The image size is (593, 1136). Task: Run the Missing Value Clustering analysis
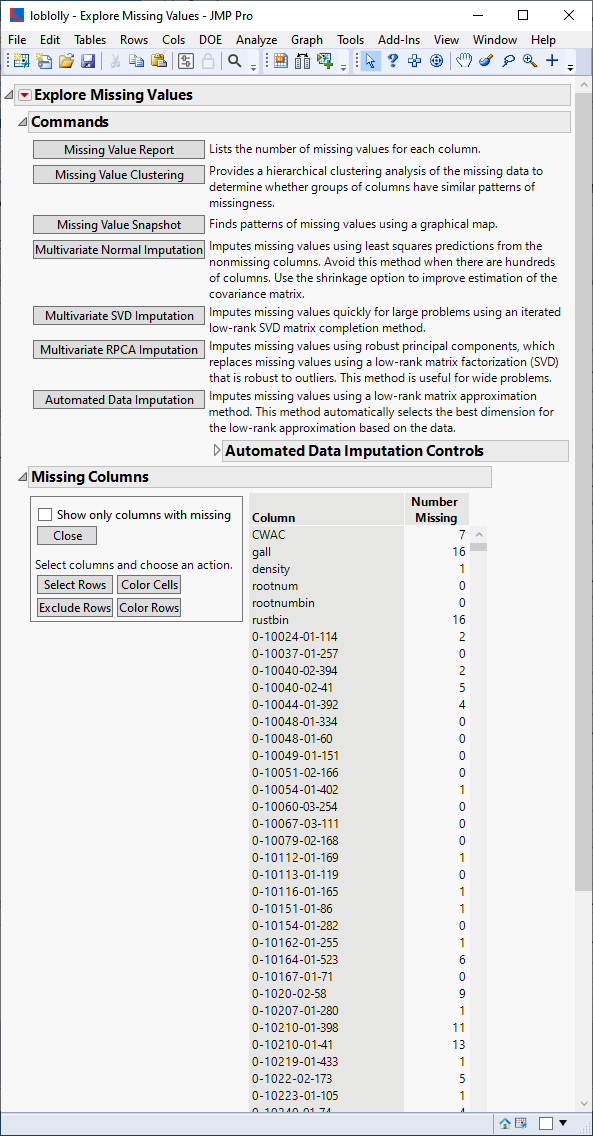tap(118, 174)
